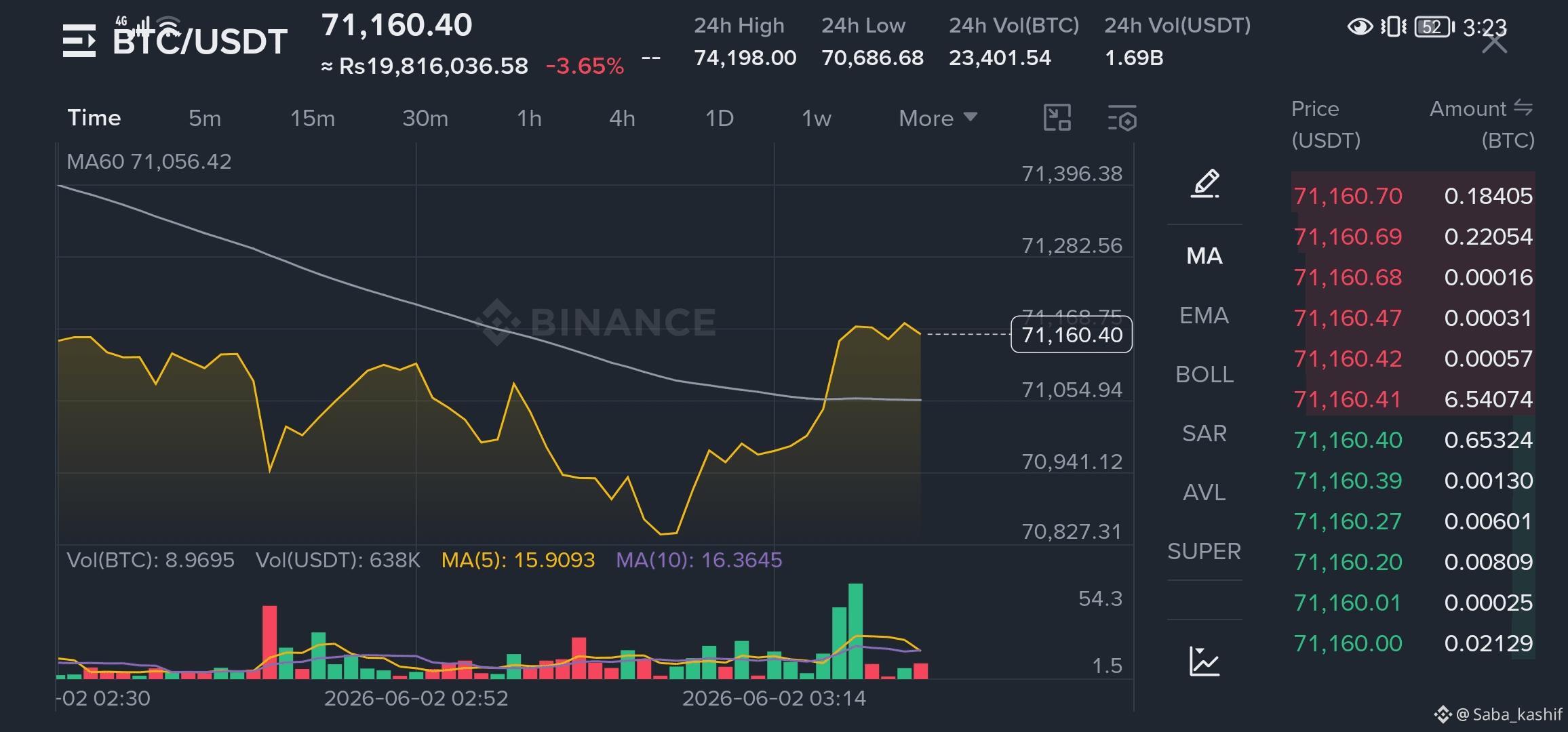Image resolution: width=1568 pixels, height=732 pixels.
Task: Click the Vol(USDT): 638K label
Action: point(338,561)
